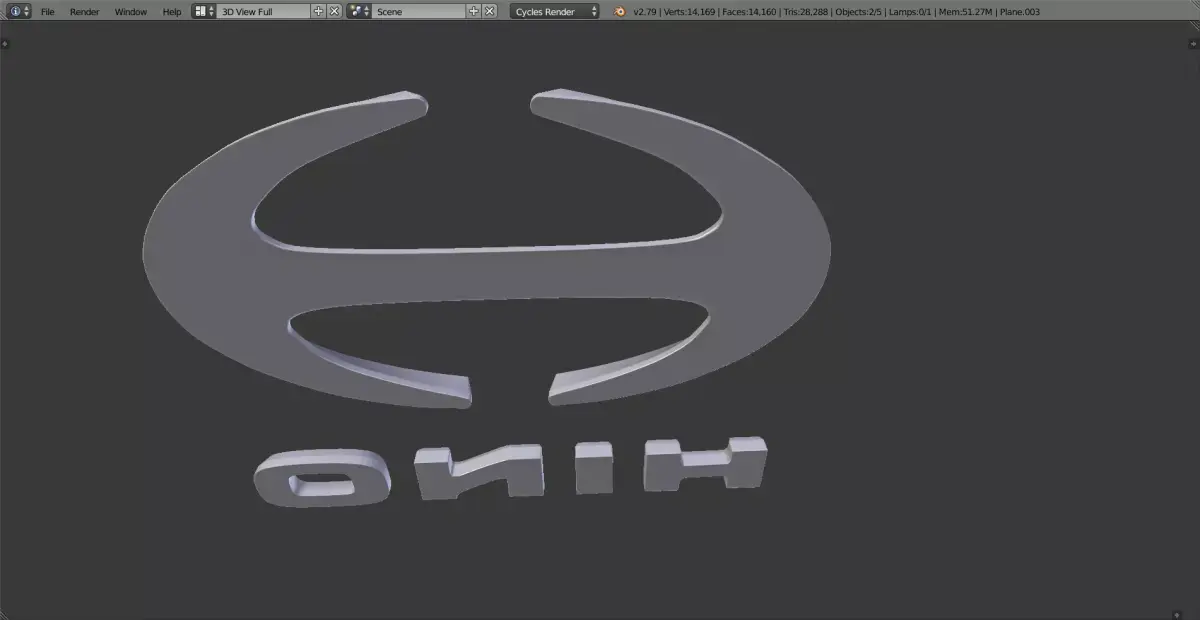Open the Help menu
This screenshot has height=620, width=1200.
tap(172, 12)
